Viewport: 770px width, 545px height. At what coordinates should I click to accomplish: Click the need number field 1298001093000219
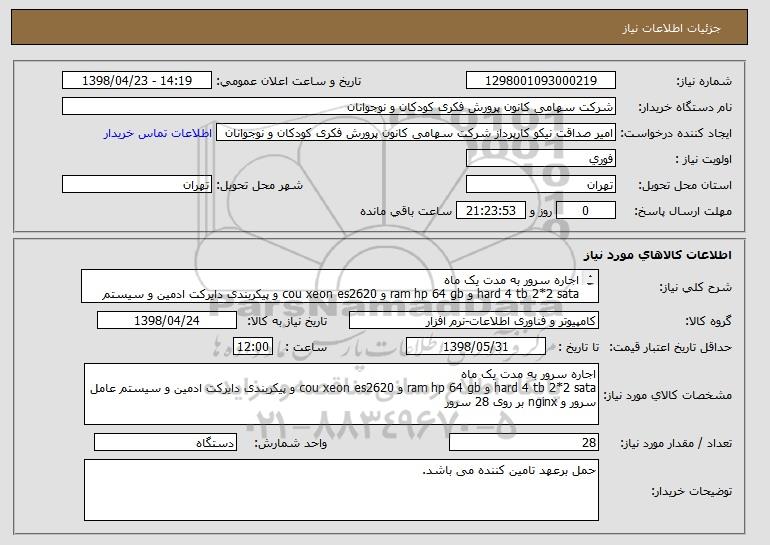pos(541,81)
